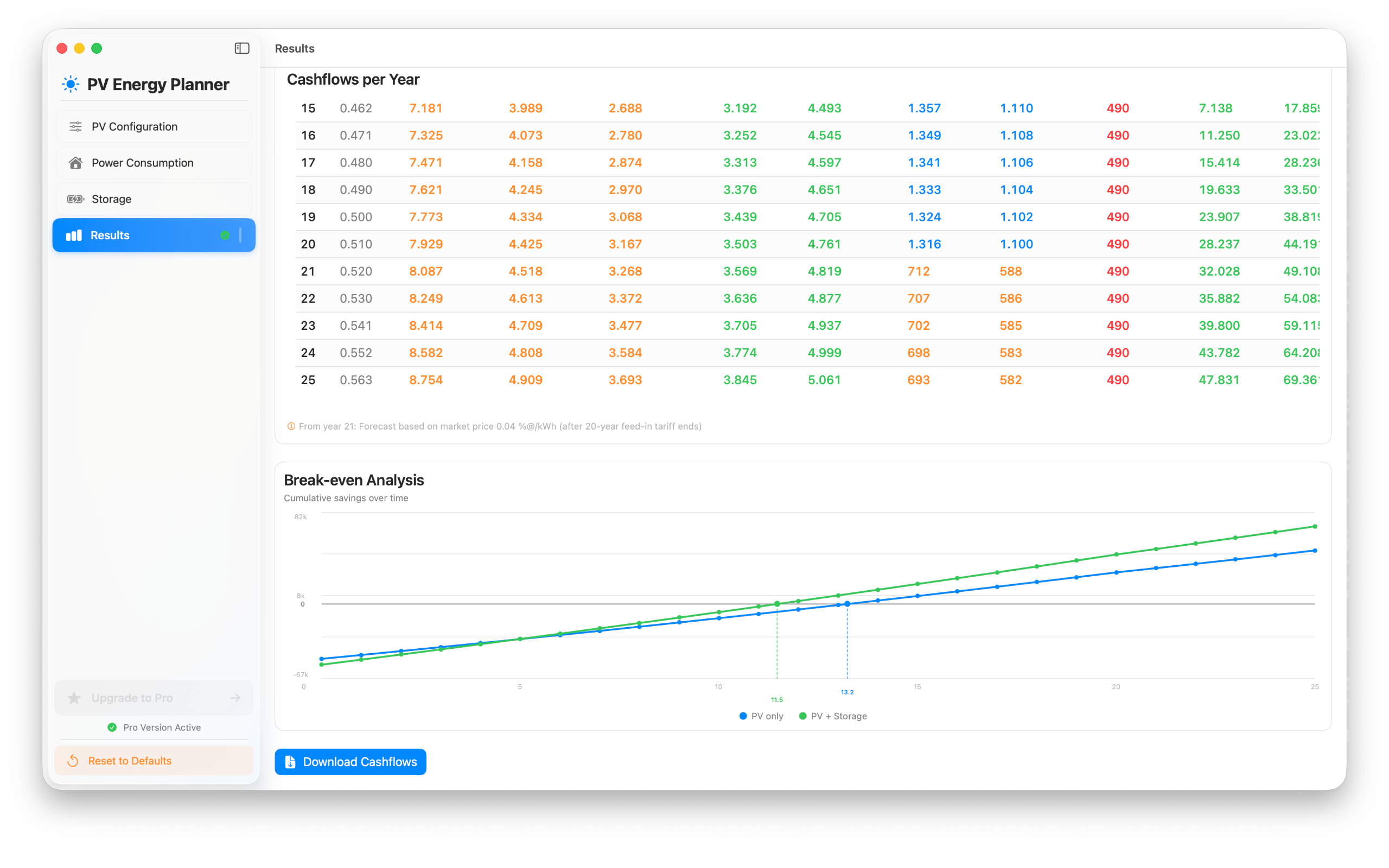The height and width of the screenshot is (868, 1389).
Task: Click value 2.970 in year 18 row
Action: click(626, 189)
